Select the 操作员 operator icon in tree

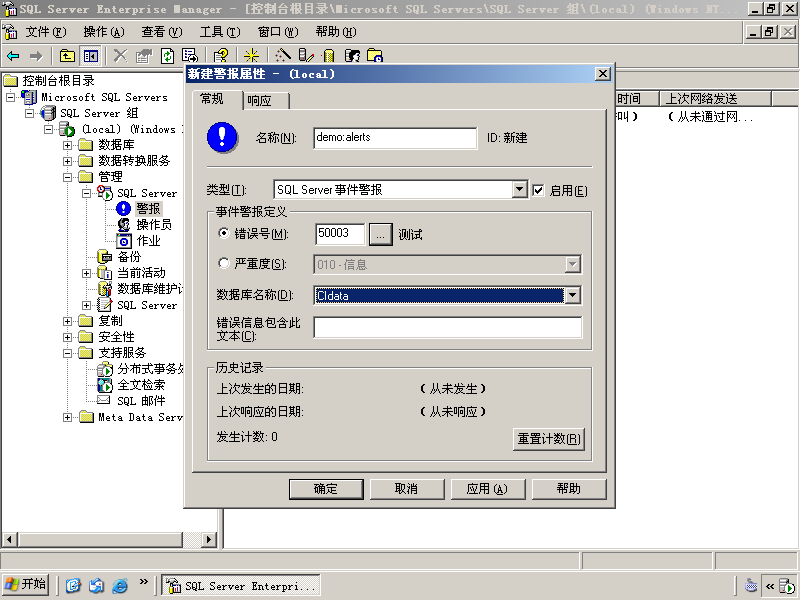pyautogui.click(x=123, y=224)
